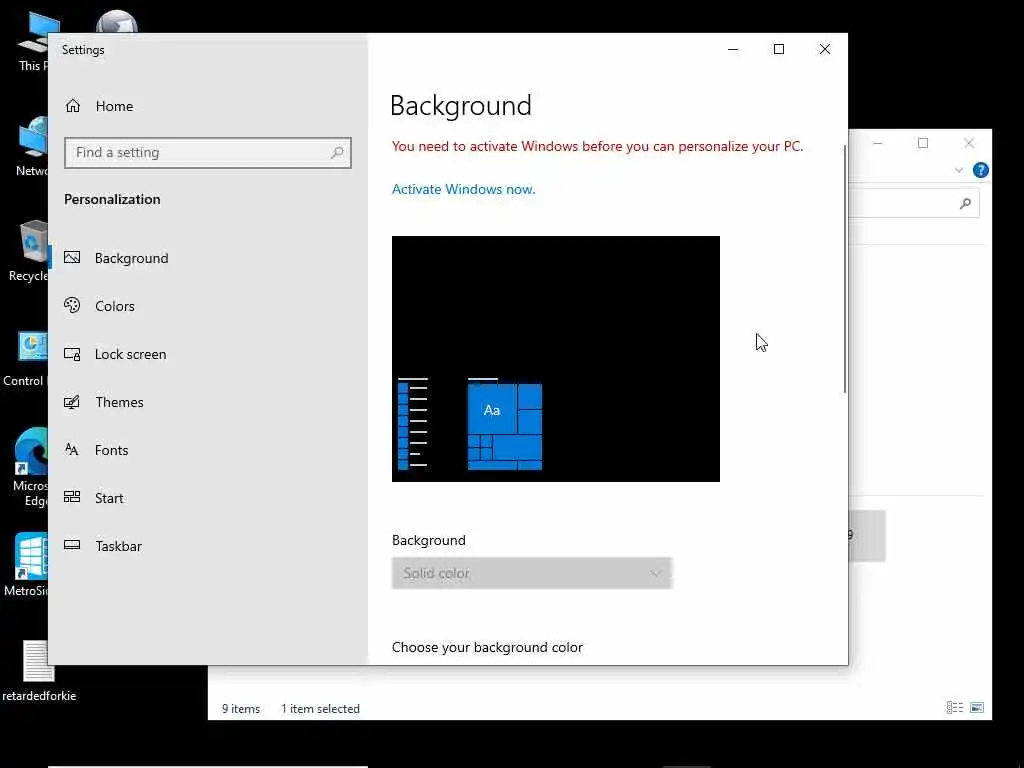Click the desktop background preview image
The image size is (1024, 768).
click(556, 359)
